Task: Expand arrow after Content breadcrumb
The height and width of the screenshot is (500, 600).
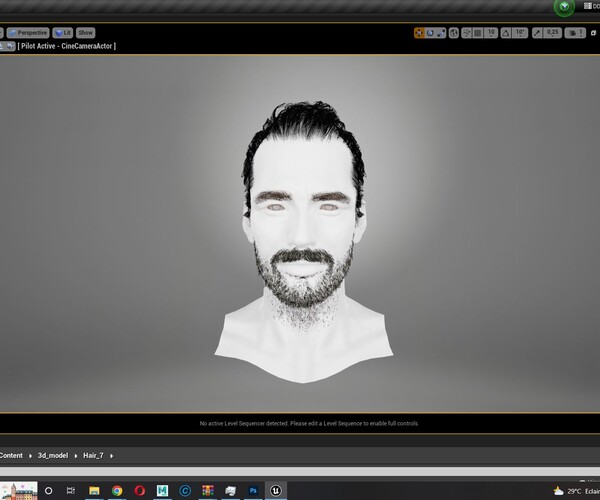Action: click(30, 456)
